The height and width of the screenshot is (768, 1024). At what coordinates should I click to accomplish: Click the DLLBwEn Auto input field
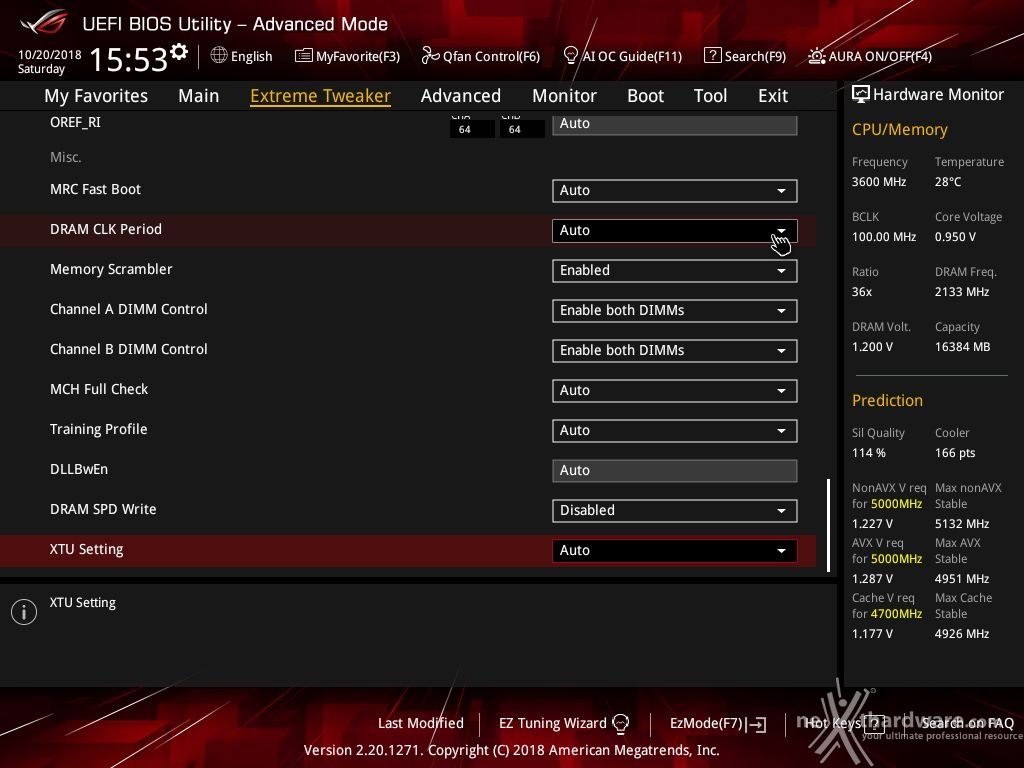[675, 471]
